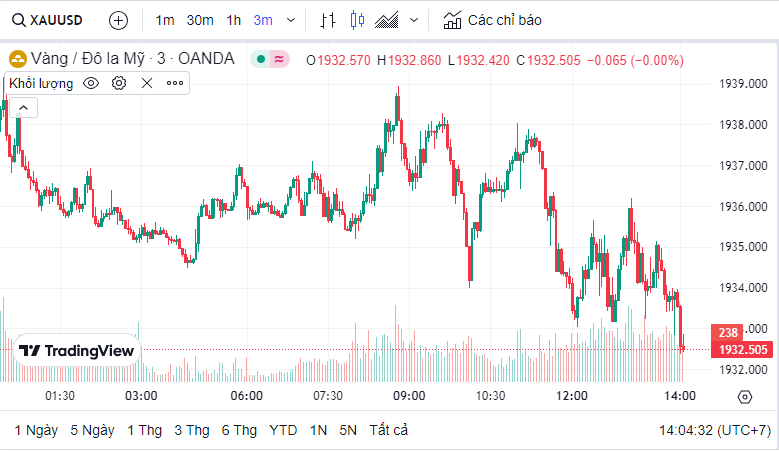
Task: Hide the Khối lượng volume indicator
Action: click(91, 83)
